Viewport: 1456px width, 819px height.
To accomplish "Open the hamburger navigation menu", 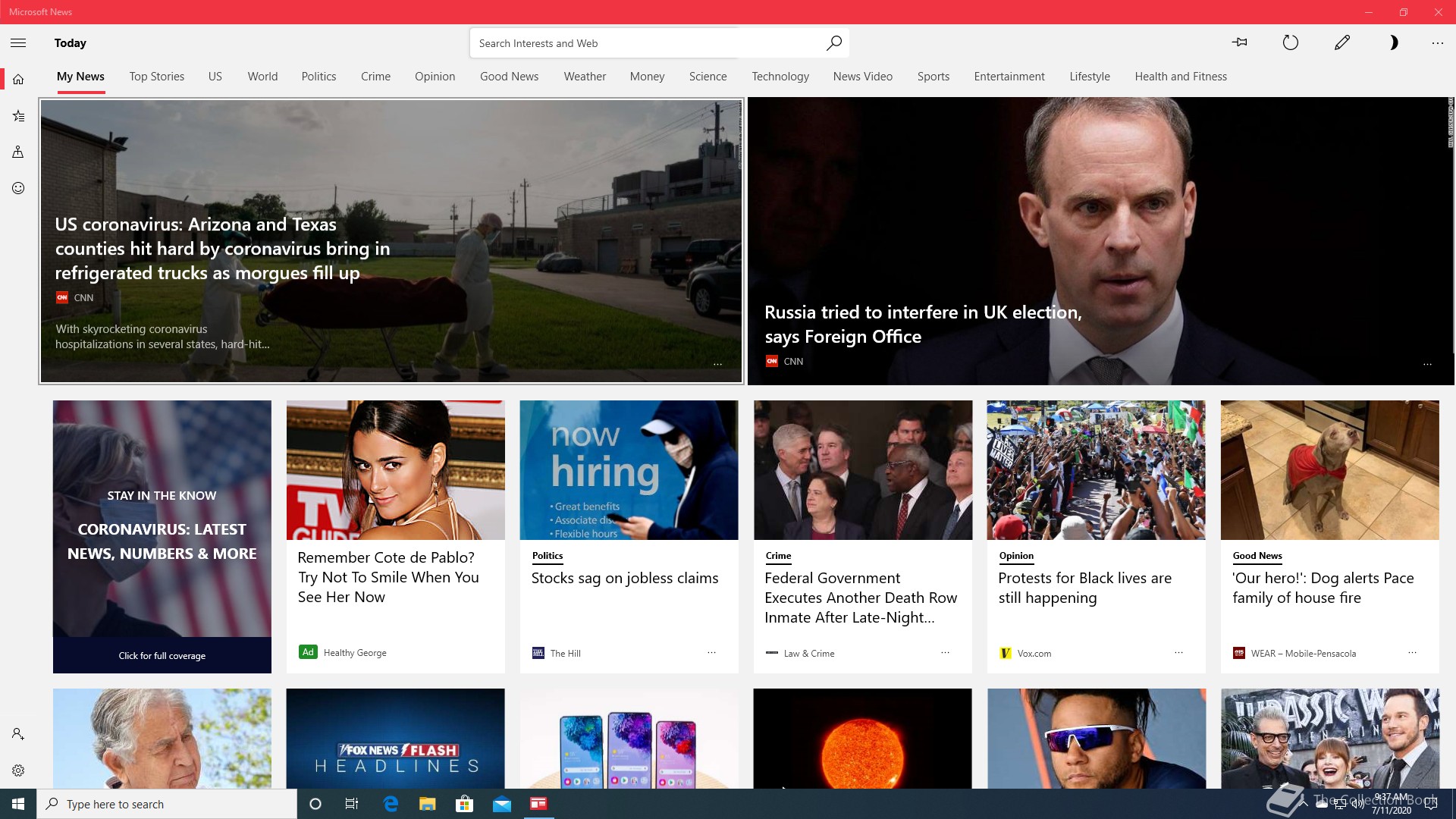I will click(18, 43).
